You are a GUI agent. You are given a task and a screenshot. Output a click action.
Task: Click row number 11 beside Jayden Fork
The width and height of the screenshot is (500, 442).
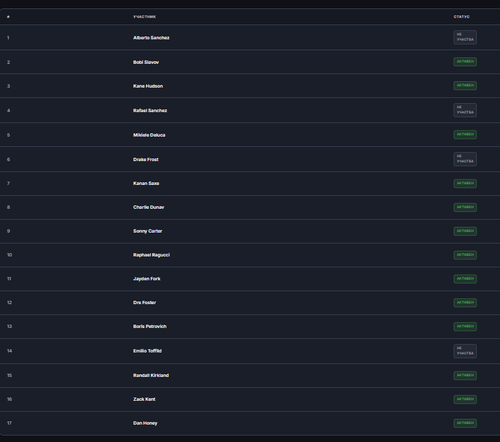point(9,279)
